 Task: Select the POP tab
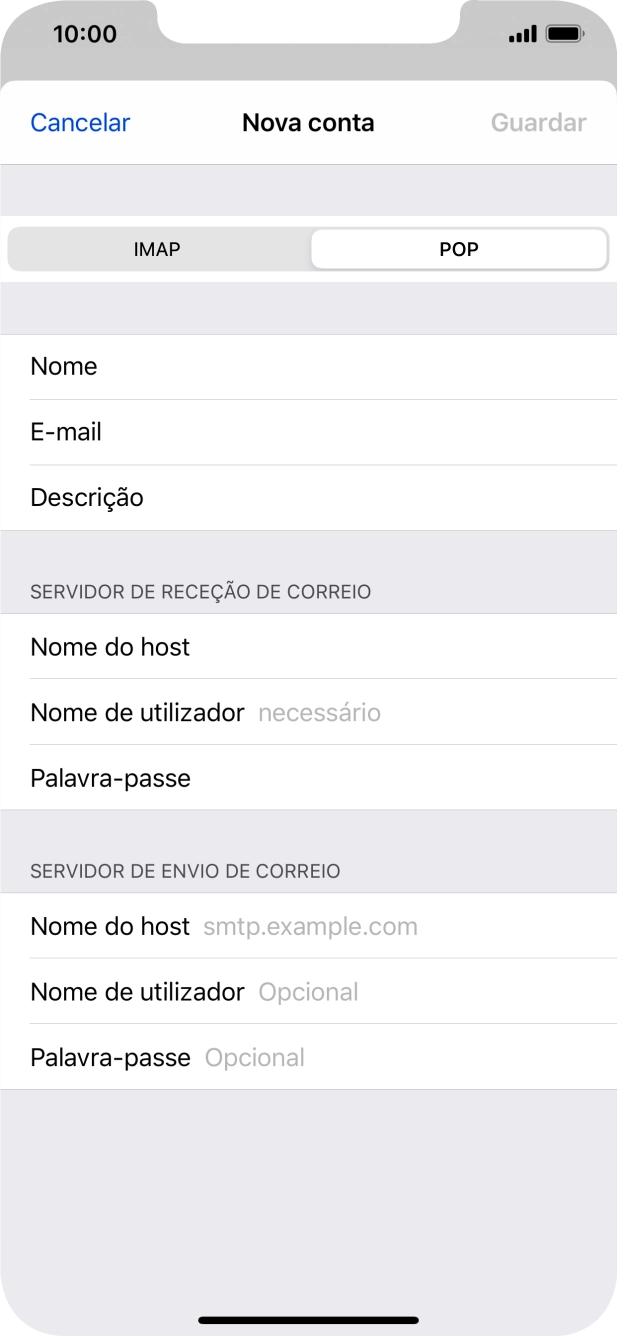click(459, 249)
